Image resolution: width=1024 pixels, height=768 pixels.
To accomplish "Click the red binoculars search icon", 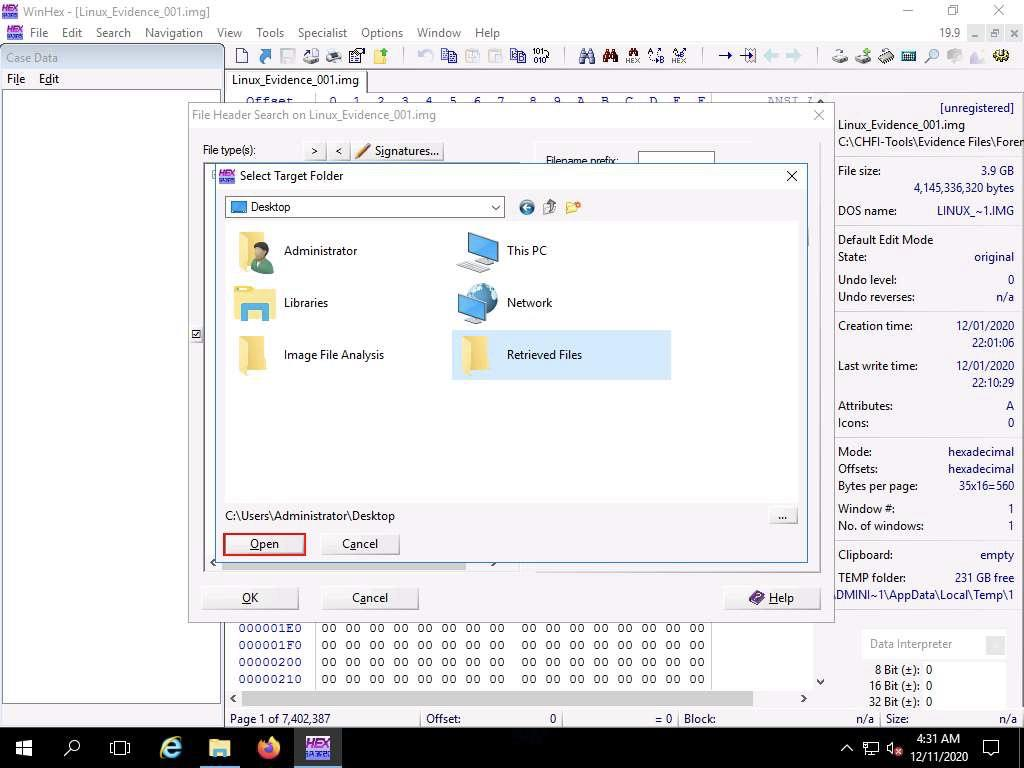I will (610, 56).
